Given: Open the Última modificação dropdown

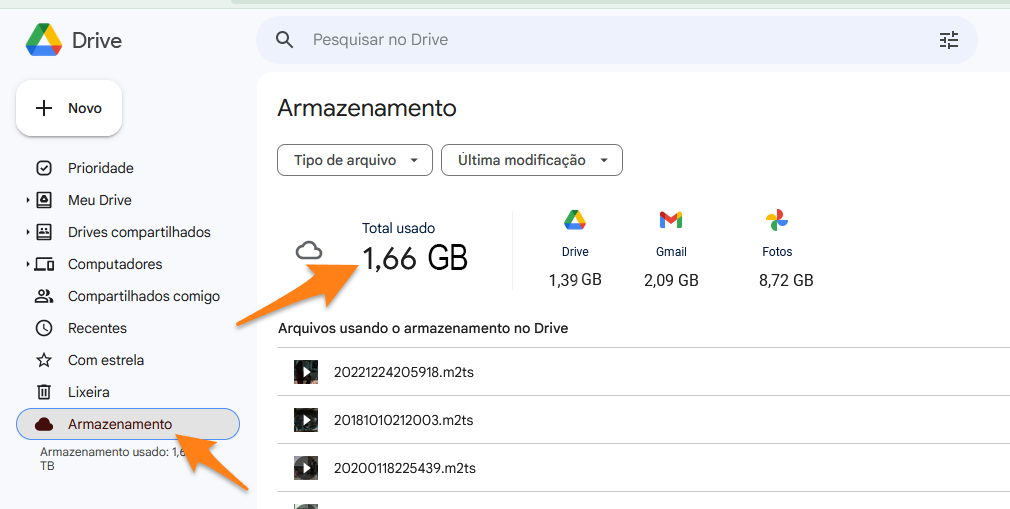Looking at the screenshot, I should coord(532,160).
